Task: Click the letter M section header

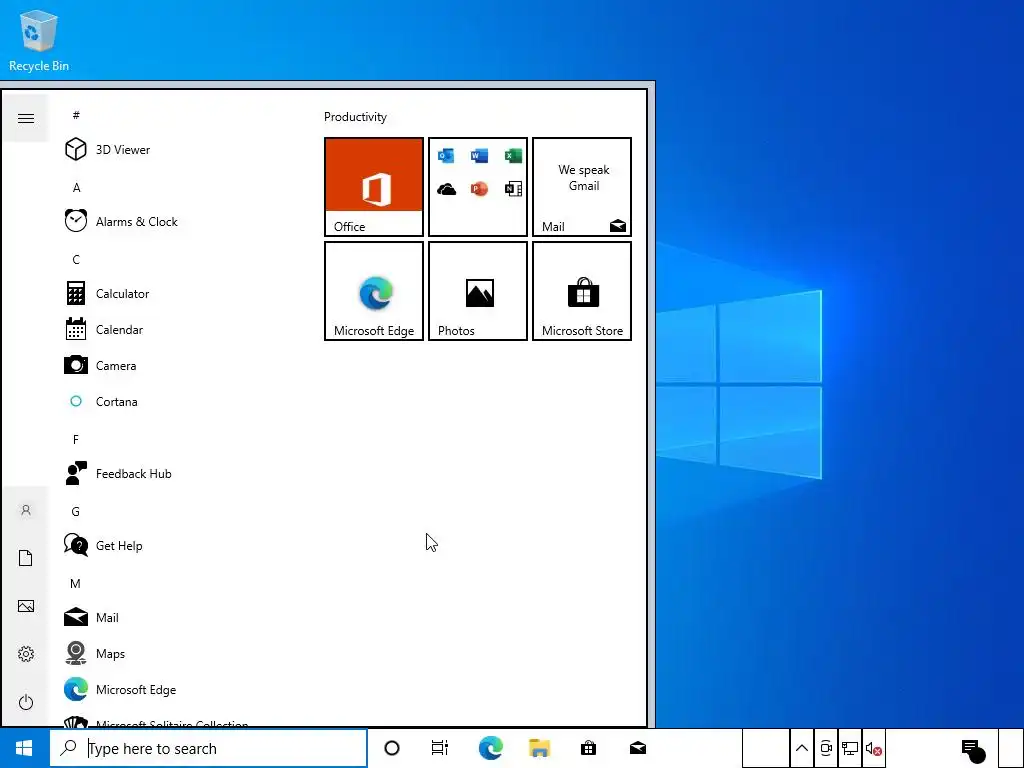Action: point(76,583)
